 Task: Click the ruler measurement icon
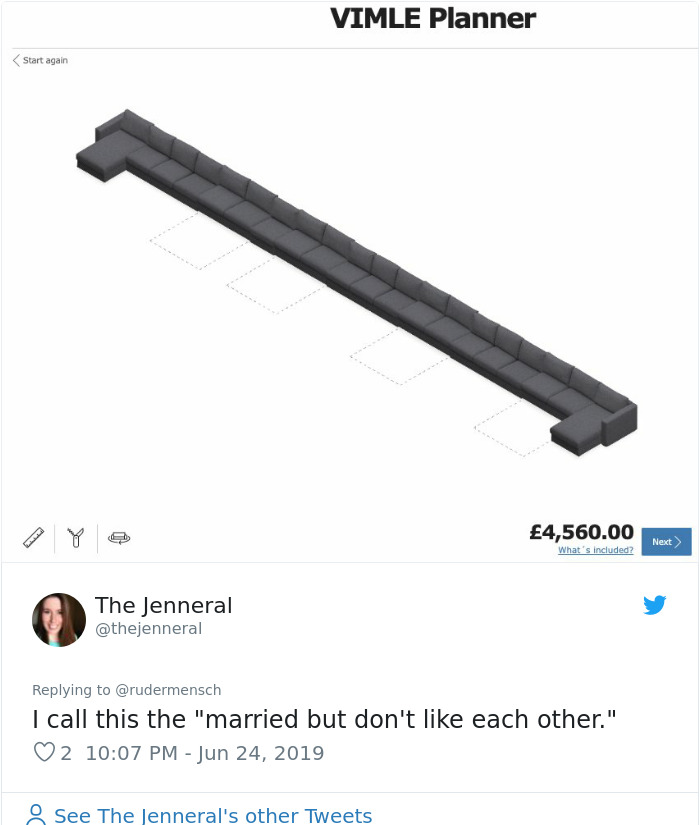tap(34, 538)
